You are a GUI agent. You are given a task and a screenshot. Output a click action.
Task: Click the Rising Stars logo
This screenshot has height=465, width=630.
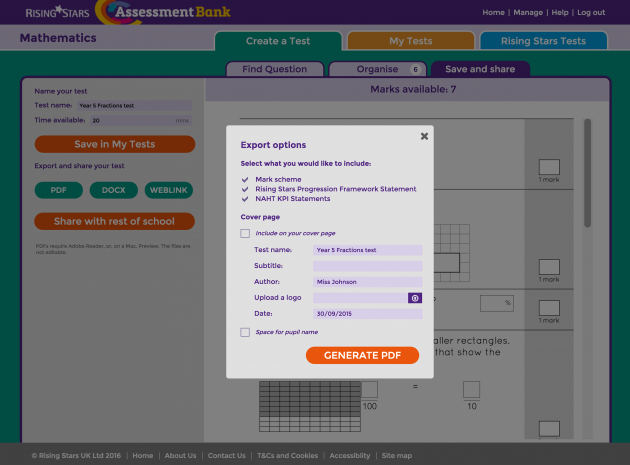point(57,12)
